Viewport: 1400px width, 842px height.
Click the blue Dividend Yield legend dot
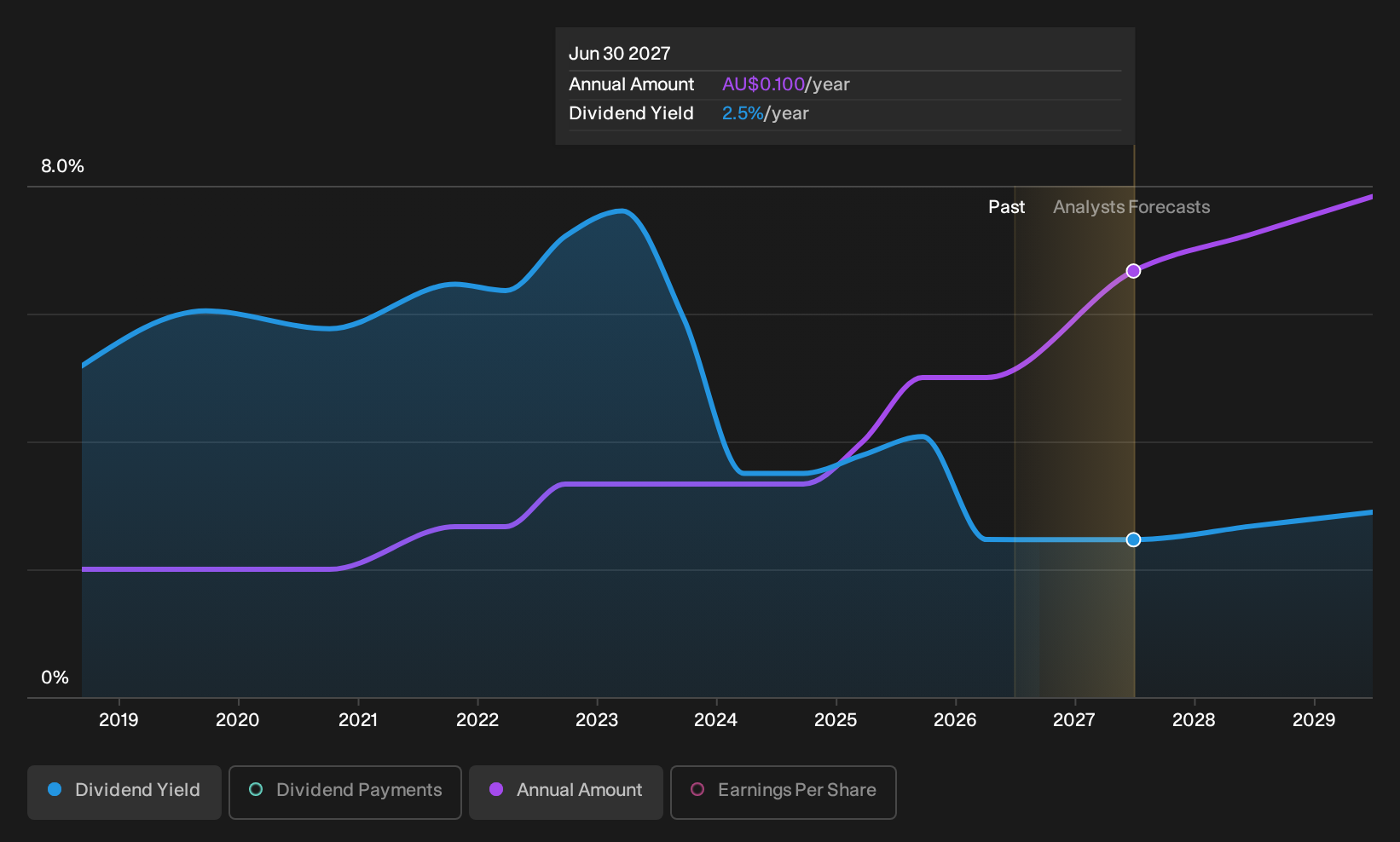[55, 789]
